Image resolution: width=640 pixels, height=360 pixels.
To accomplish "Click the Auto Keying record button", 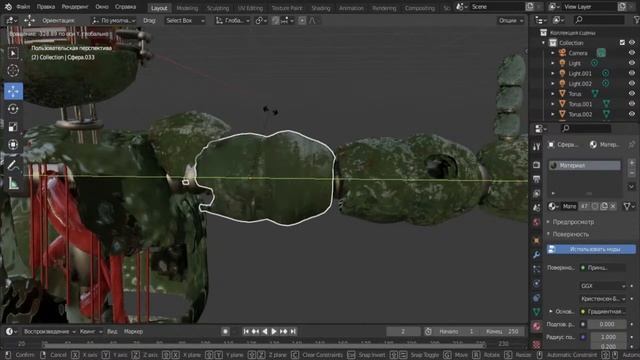I will pyautogui.click(x=225, y=331).
